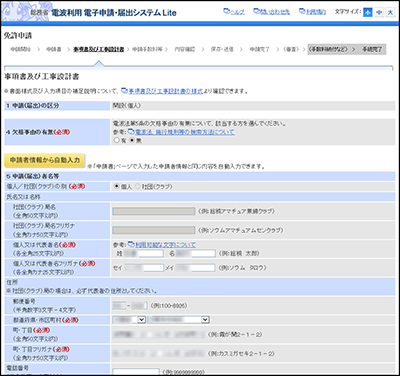Click the icon before 利用可能な文字について link

pos(131,245)
